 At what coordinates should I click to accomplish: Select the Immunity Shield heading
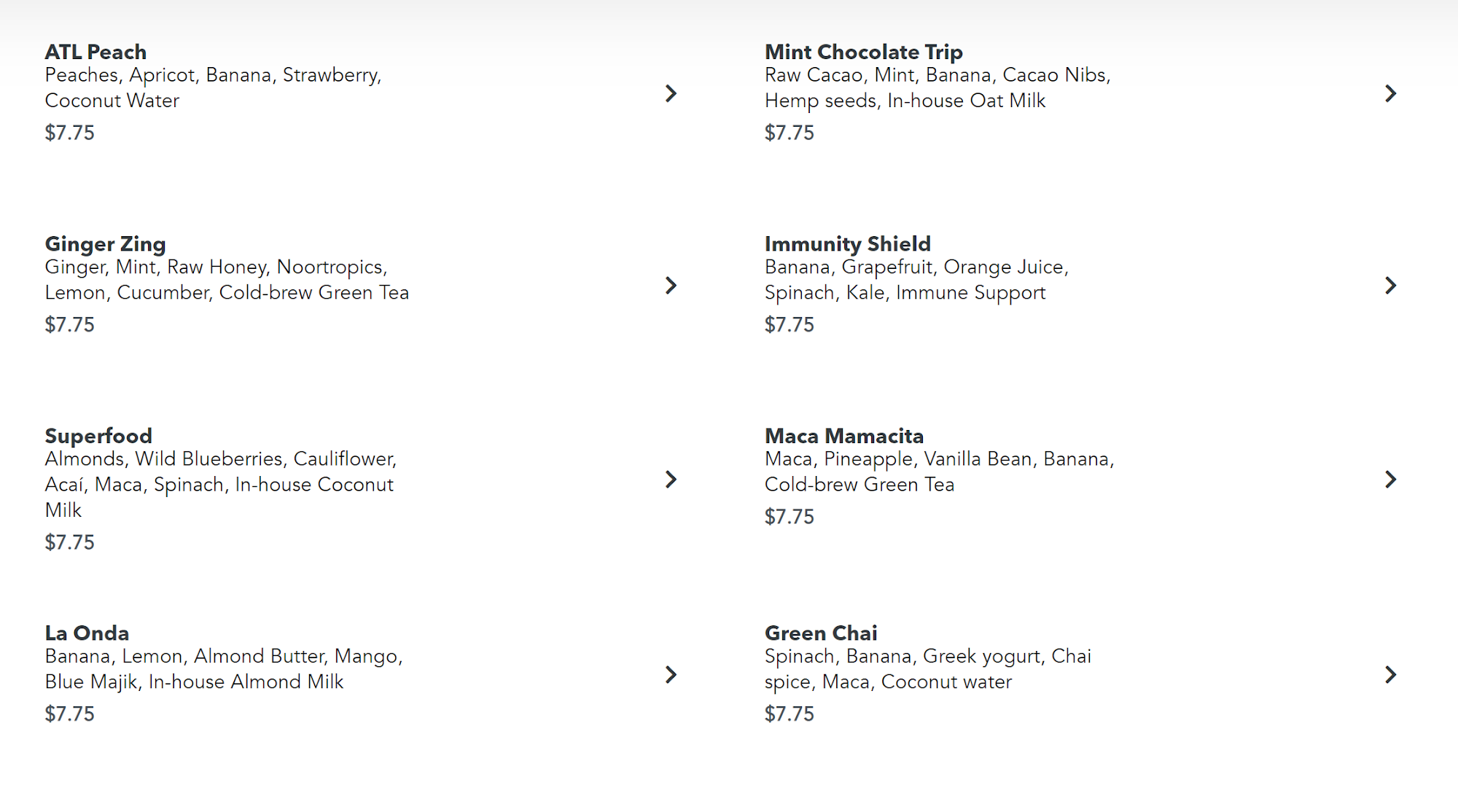coord(847,243)
